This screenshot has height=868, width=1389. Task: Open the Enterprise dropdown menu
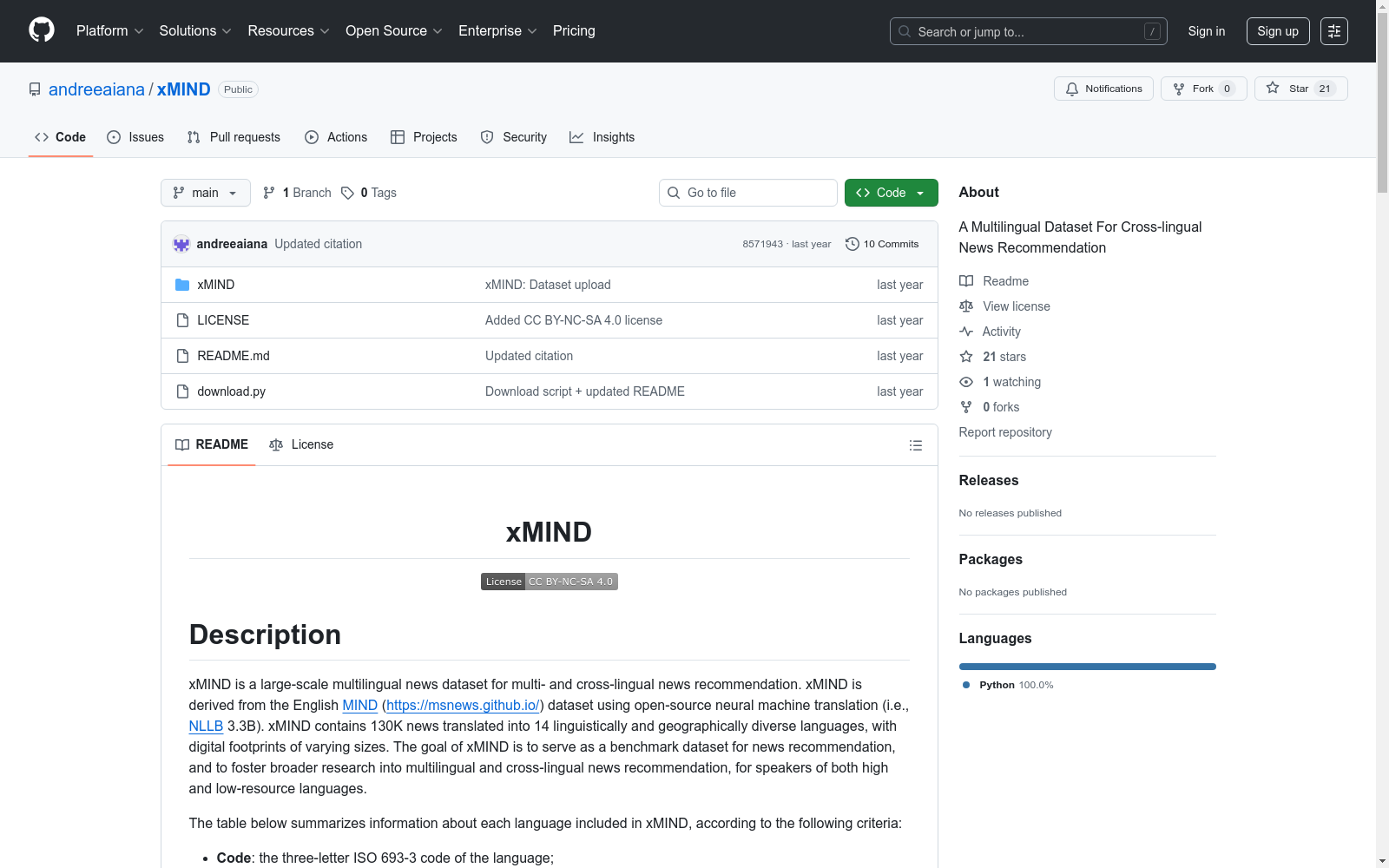point(497,31)
